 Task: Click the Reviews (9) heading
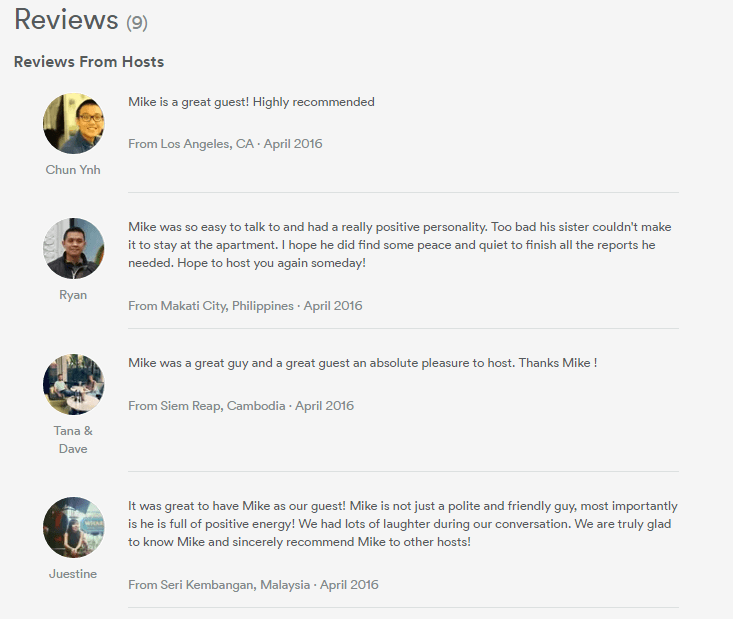(81, 20)
